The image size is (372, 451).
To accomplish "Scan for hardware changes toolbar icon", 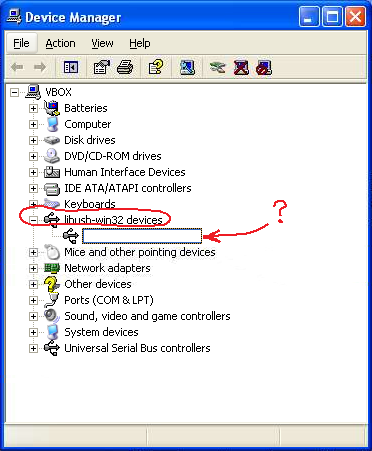I will click(x=187, y=67).
